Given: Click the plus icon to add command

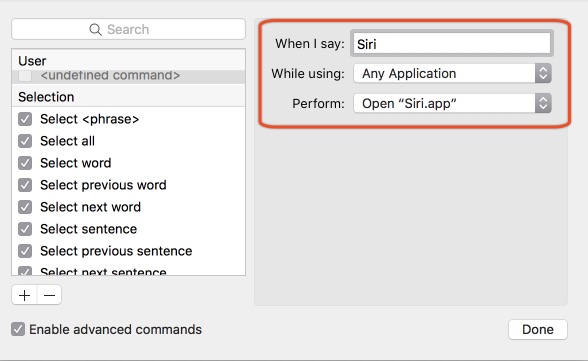Looking at the screenshot, I should point(24,295).
